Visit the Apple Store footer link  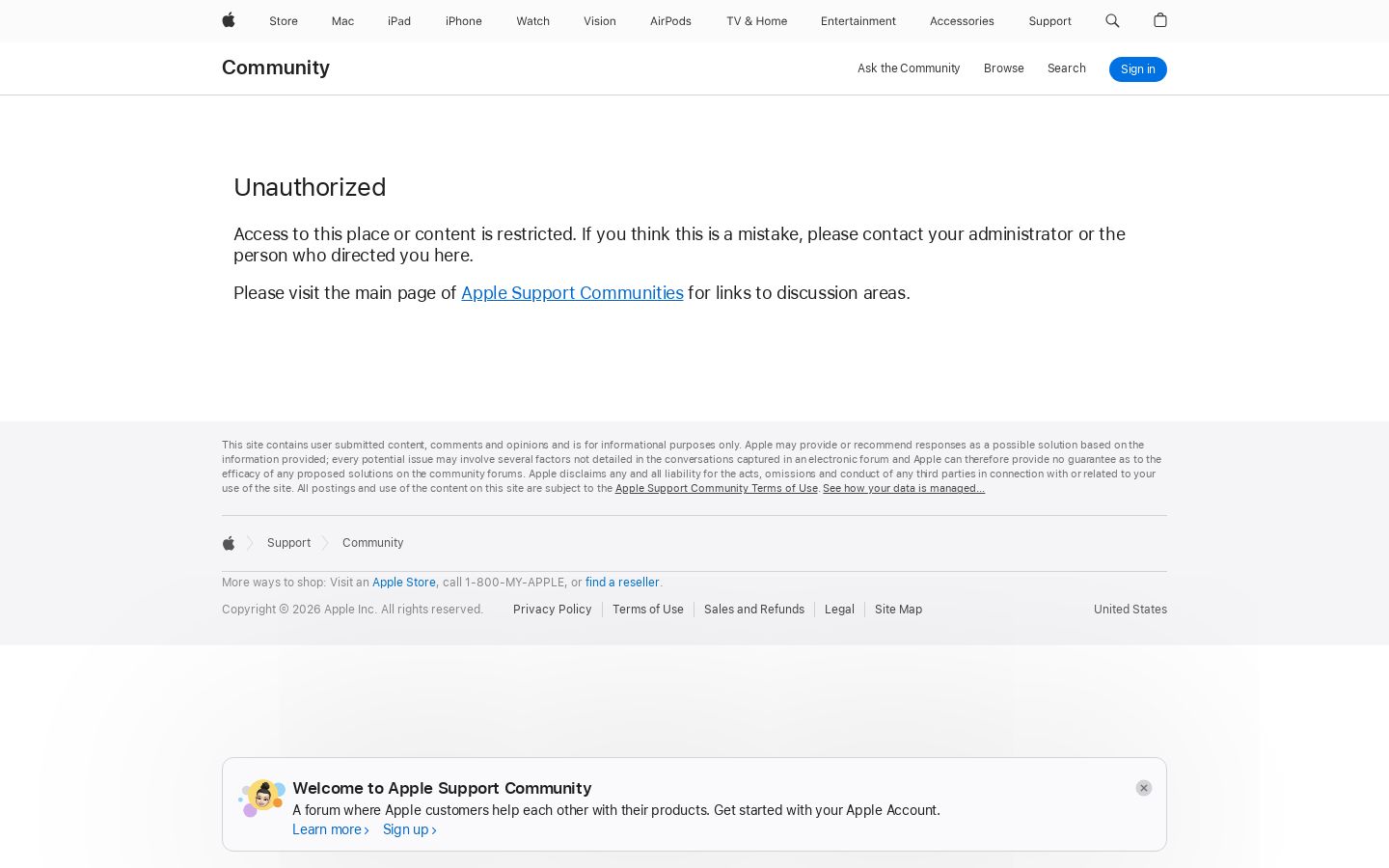[404, 583]
